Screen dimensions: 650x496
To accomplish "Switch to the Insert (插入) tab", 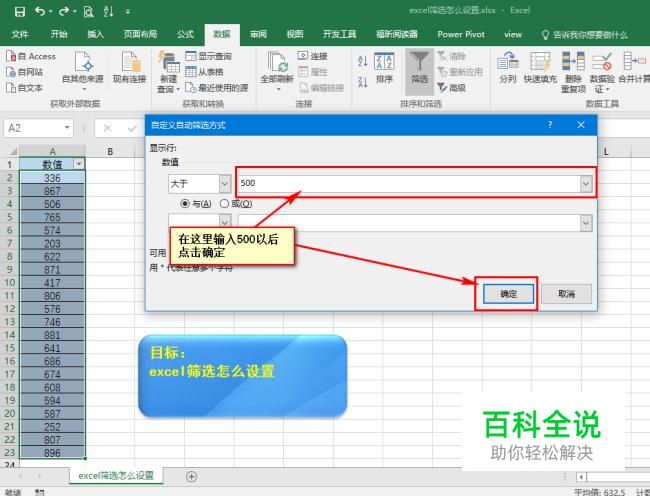I will [95, 34].
